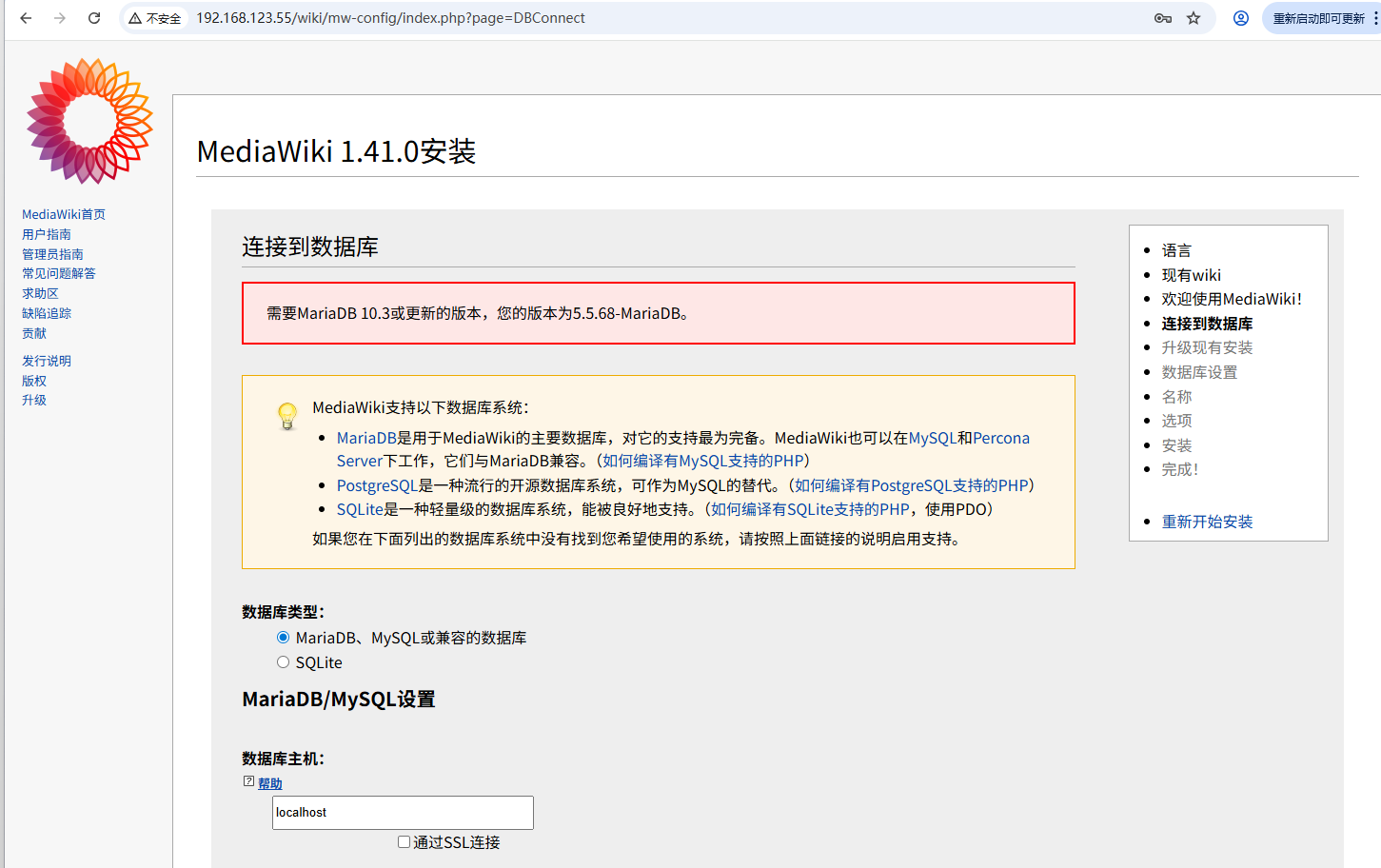Click the address bar URL field
1381x868 pixels.
click(x=666, y=18)
